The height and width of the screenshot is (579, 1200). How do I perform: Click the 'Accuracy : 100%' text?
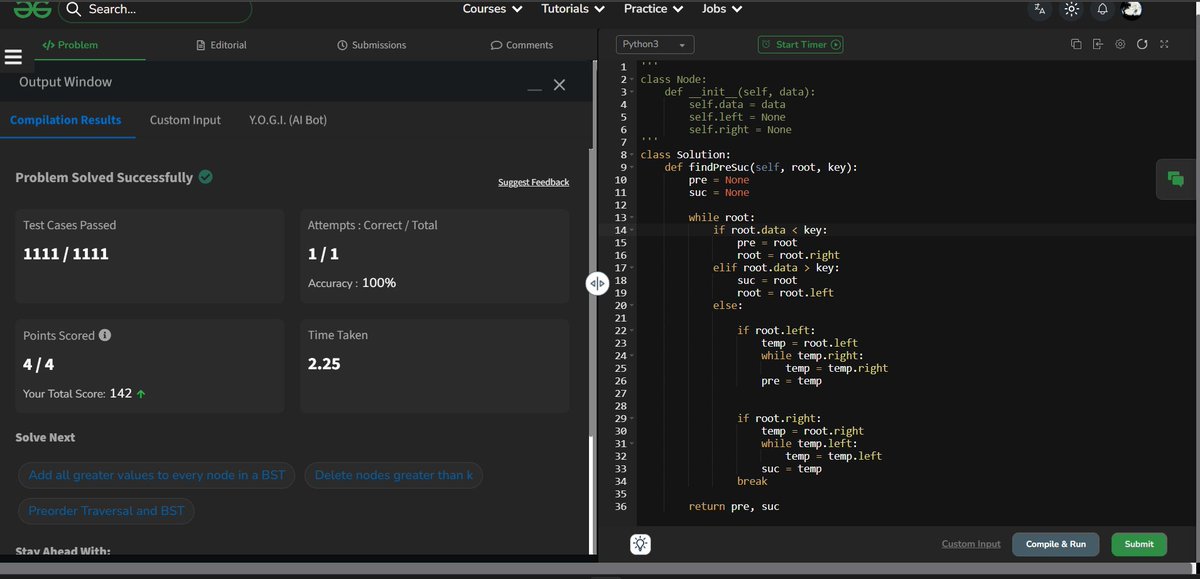(x=352, y=283)
